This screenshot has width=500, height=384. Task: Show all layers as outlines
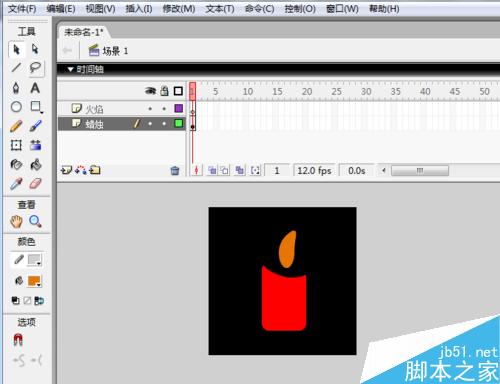click(178, 91)
